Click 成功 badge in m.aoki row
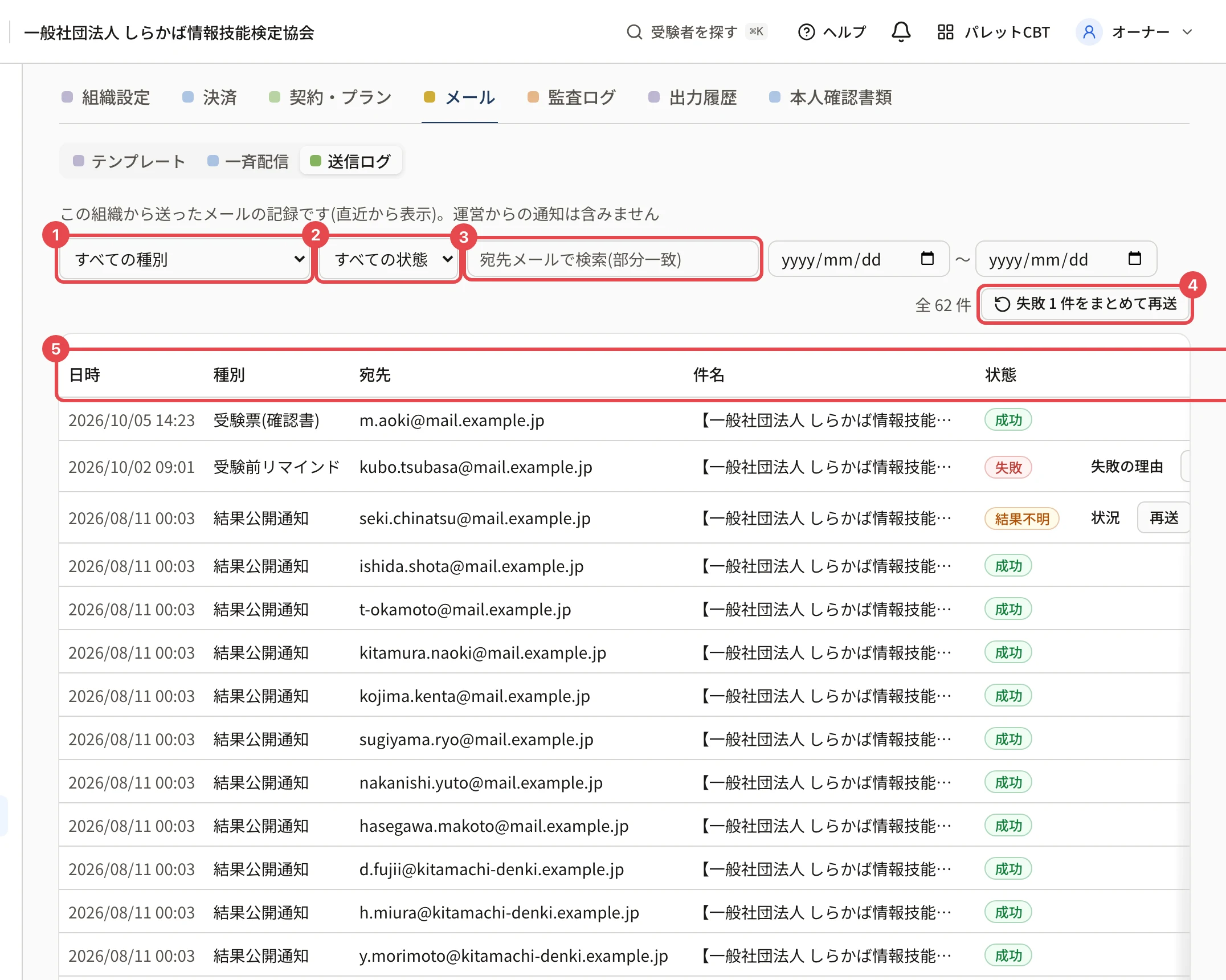This screenshot has height=980, width=1226. 1008,420
